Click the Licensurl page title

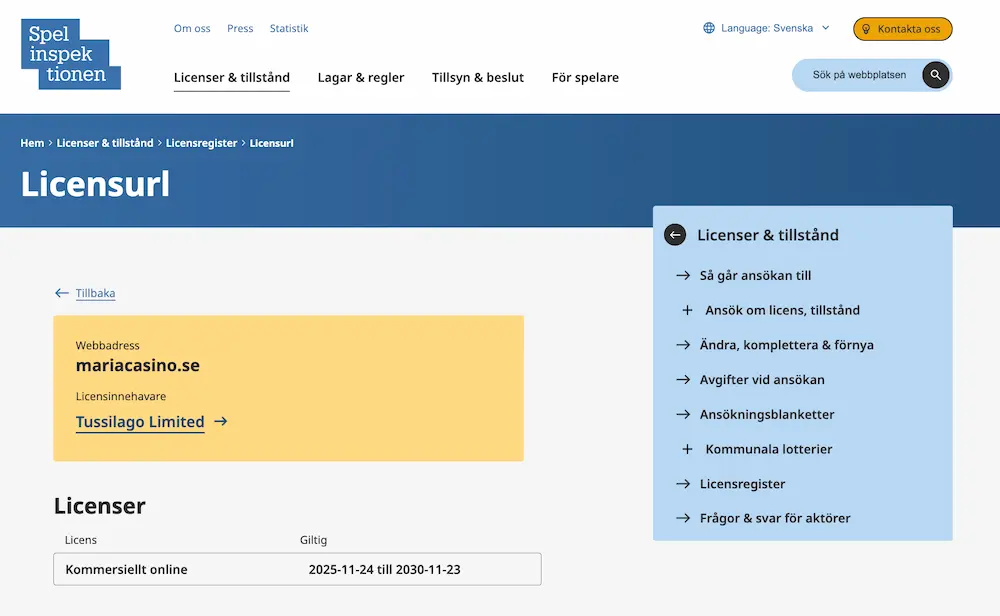(x=95, y=184)
